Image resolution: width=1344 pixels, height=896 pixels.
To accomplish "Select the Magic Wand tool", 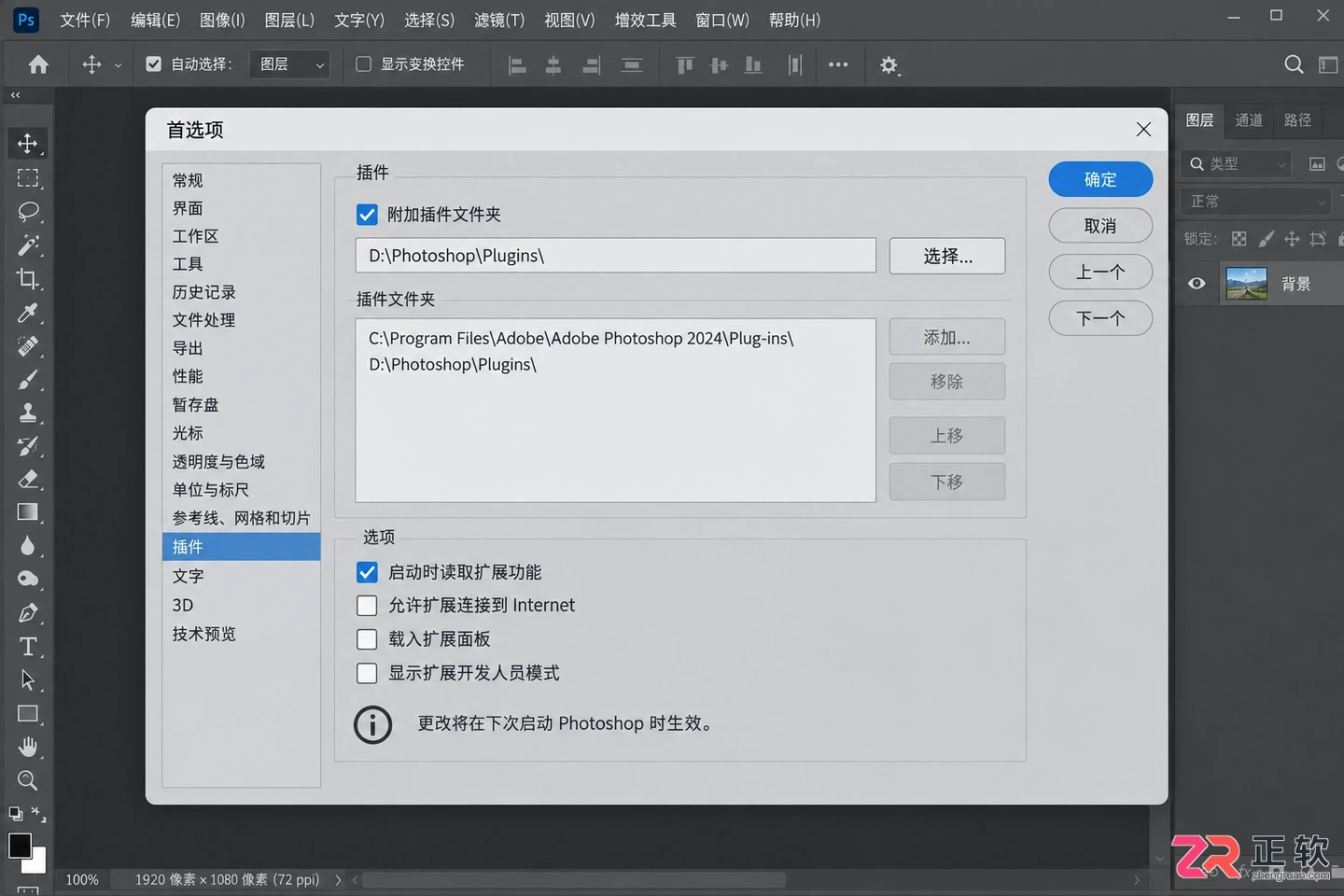I will click(28, 245).
